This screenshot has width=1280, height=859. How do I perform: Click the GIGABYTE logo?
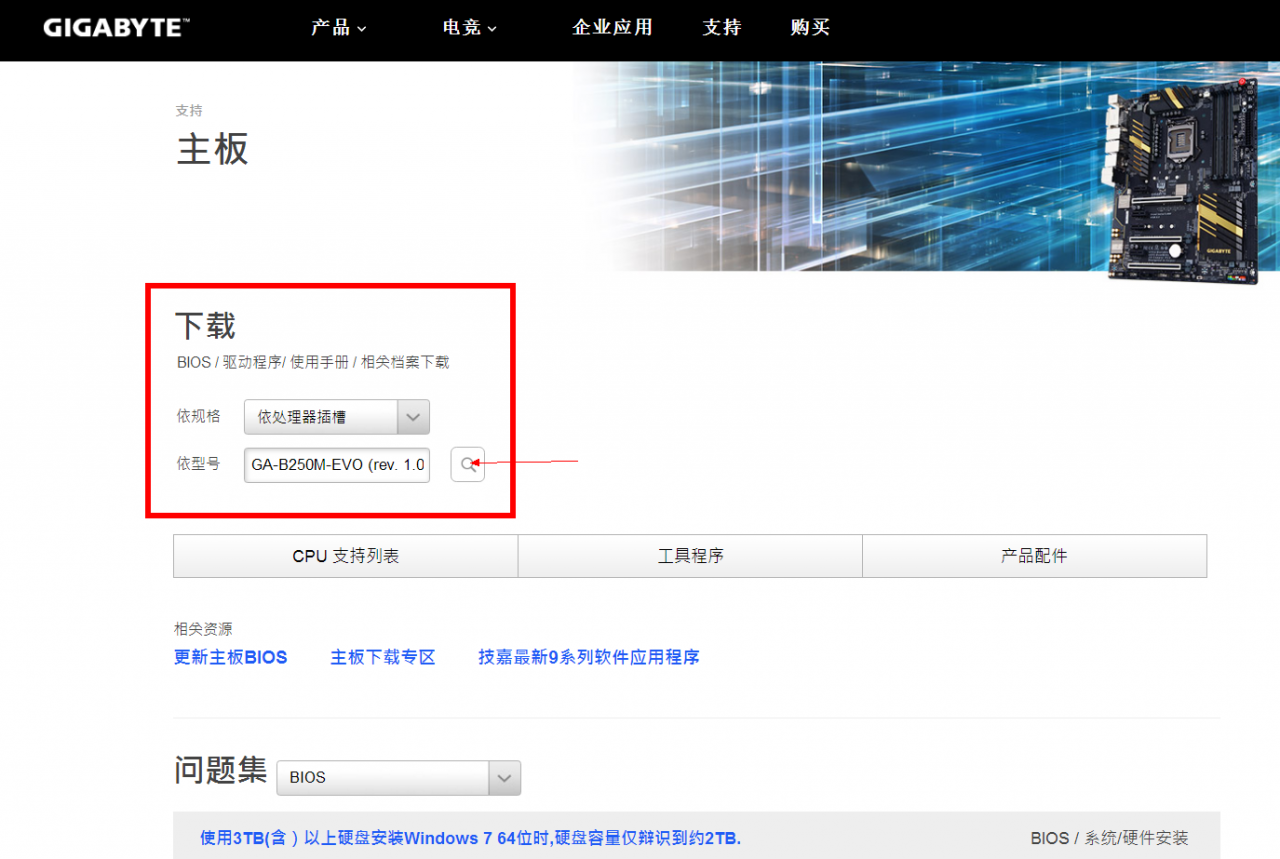pos(117,27)
